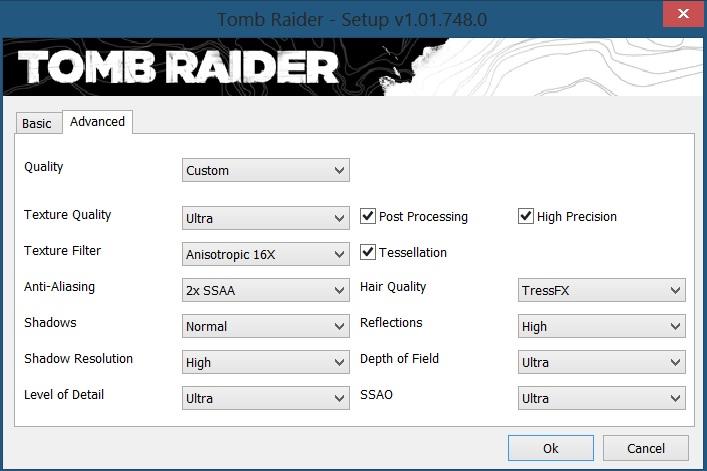This screenshot has width=707, height=471.
Task: Click the Cancel button
Action: (x=646, y=448)
